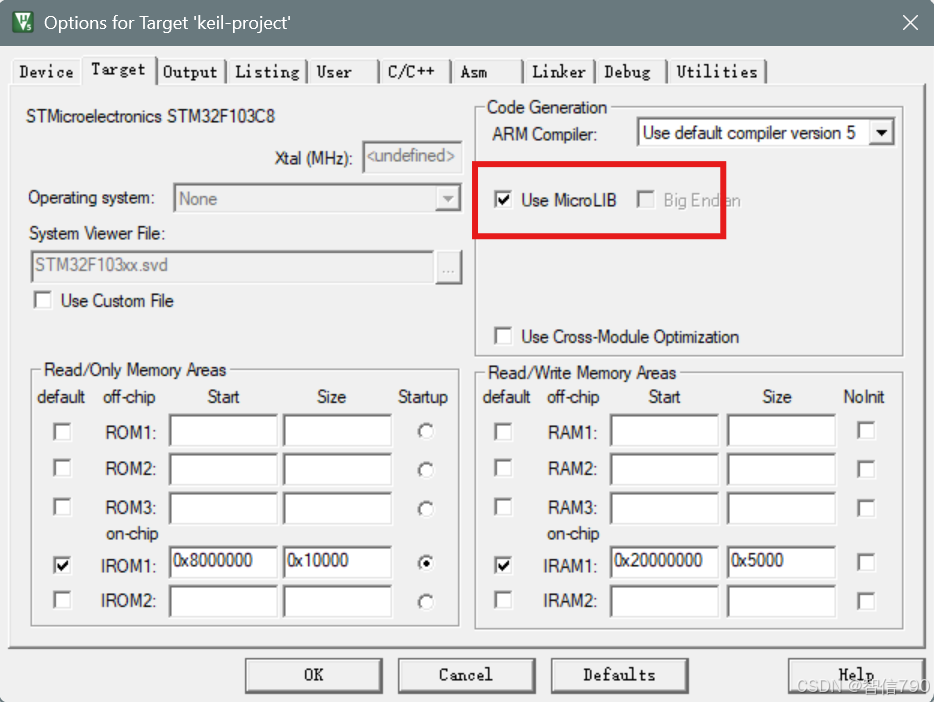Click the IROM2 Start field

[x=223, y=601]
